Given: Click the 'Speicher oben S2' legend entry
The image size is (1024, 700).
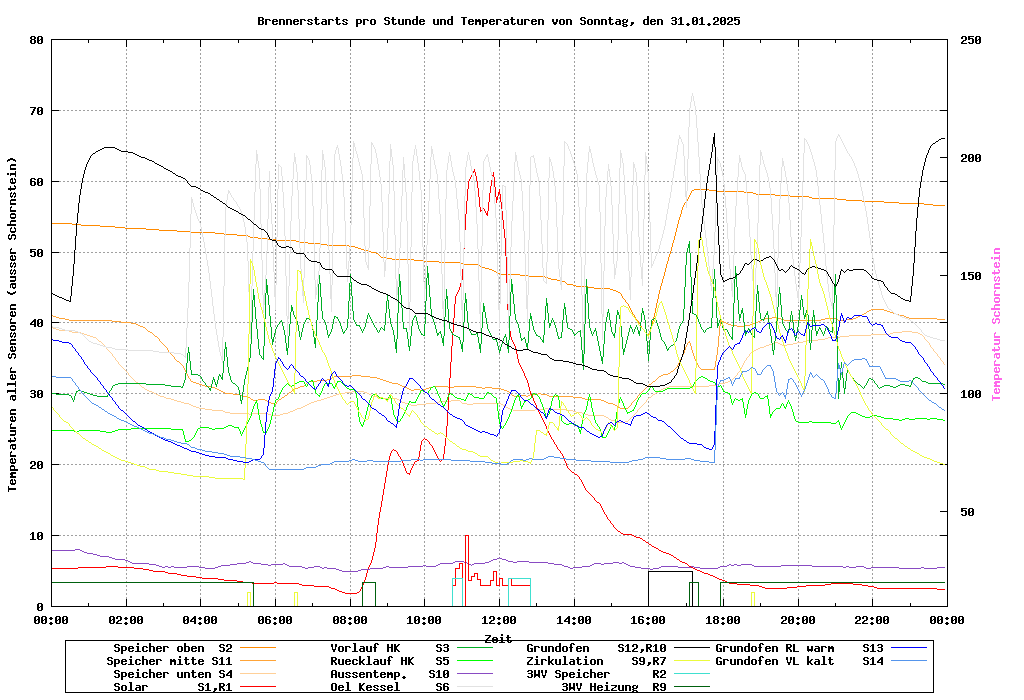Looking at the screenshot, I should tap(172, 648).
